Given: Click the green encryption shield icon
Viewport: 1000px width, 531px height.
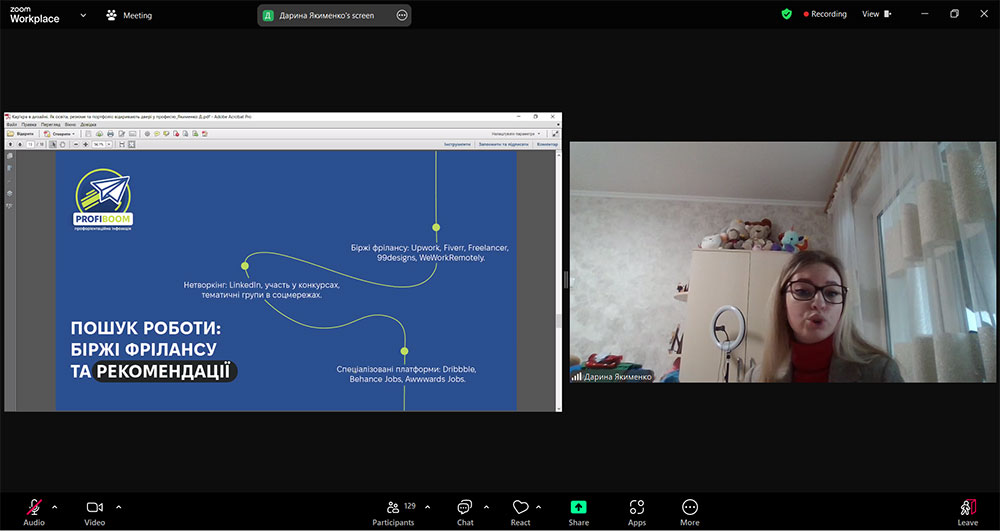Looking at the screenshot, I should (x=786, y=14).
